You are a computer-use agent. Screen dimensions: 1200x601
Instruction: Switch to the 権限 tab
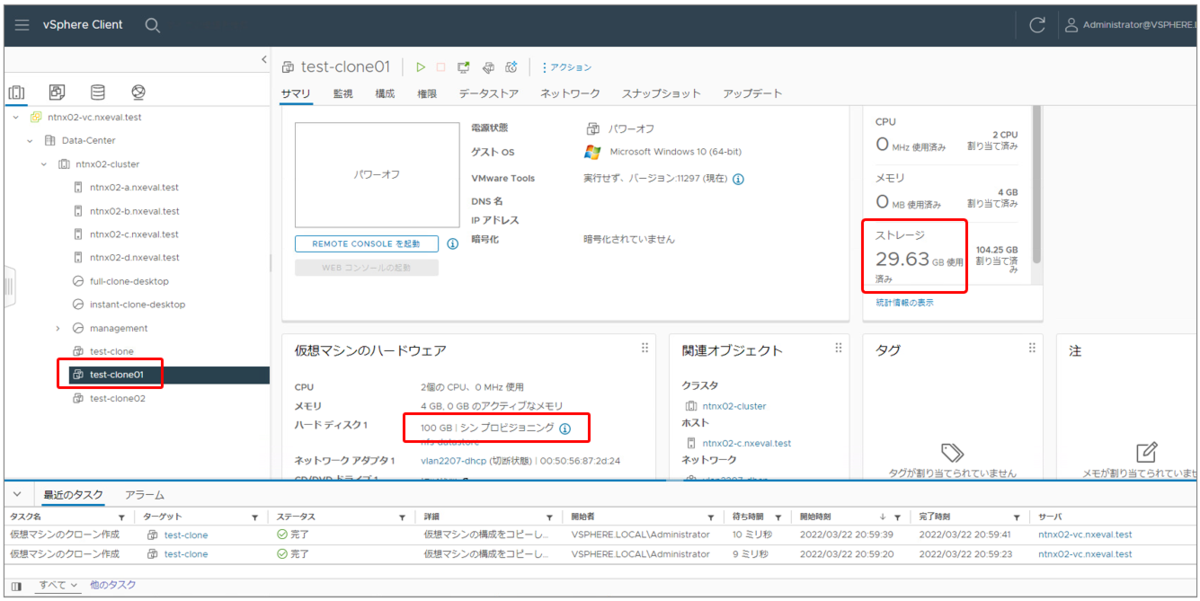coord(427,93)
